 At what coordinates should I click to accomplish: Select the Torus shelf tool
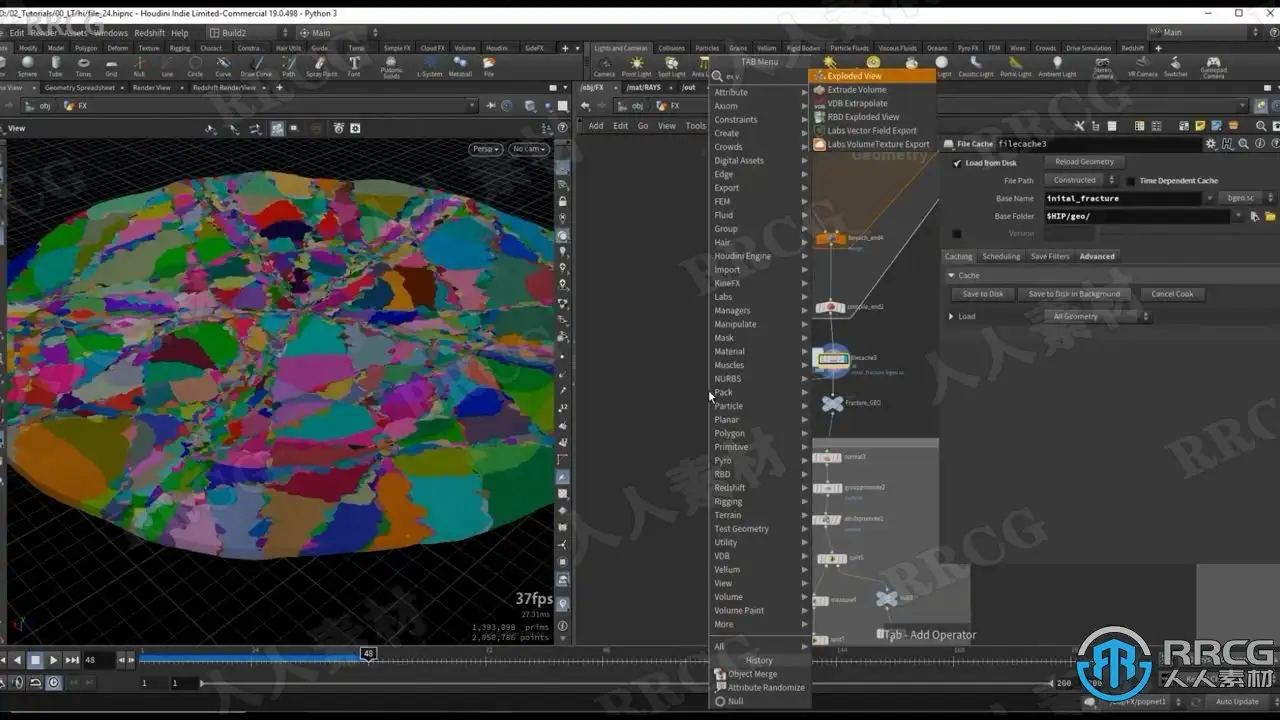[83, 67]
